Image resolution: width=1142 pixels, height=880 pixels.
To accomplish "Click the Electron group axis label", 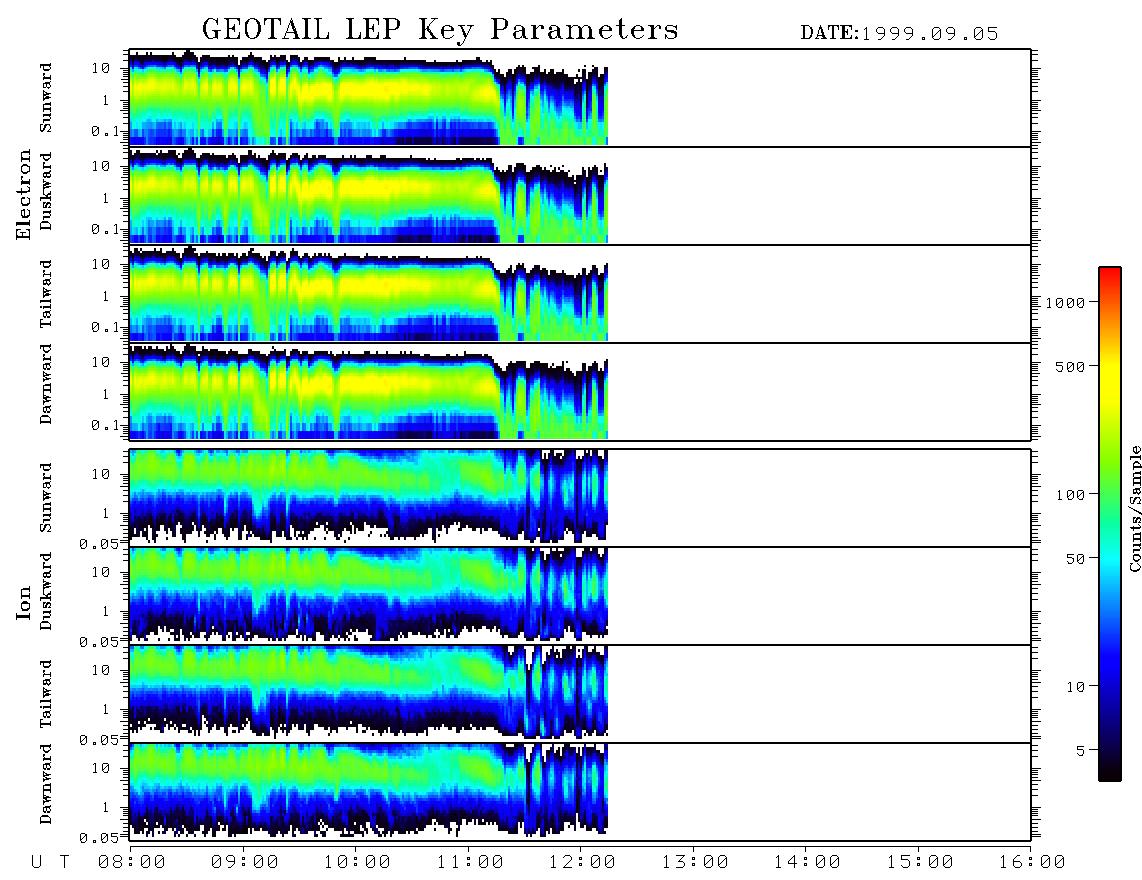I will point(24,194).
